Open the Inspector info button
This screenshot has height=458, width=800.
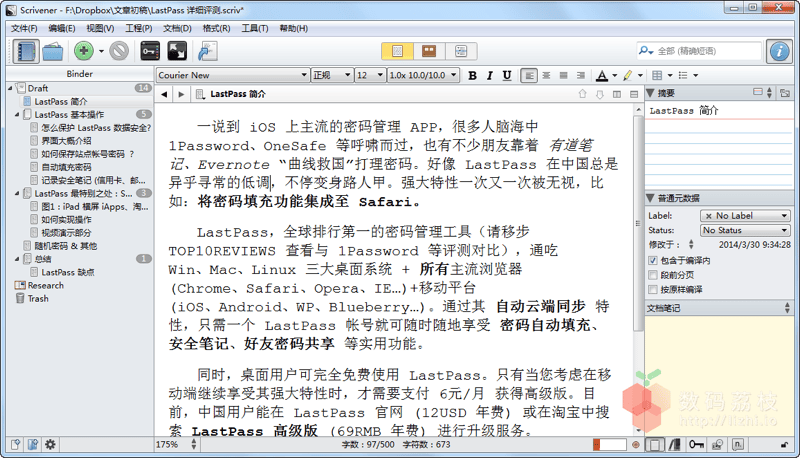click(x=779, y=51)
